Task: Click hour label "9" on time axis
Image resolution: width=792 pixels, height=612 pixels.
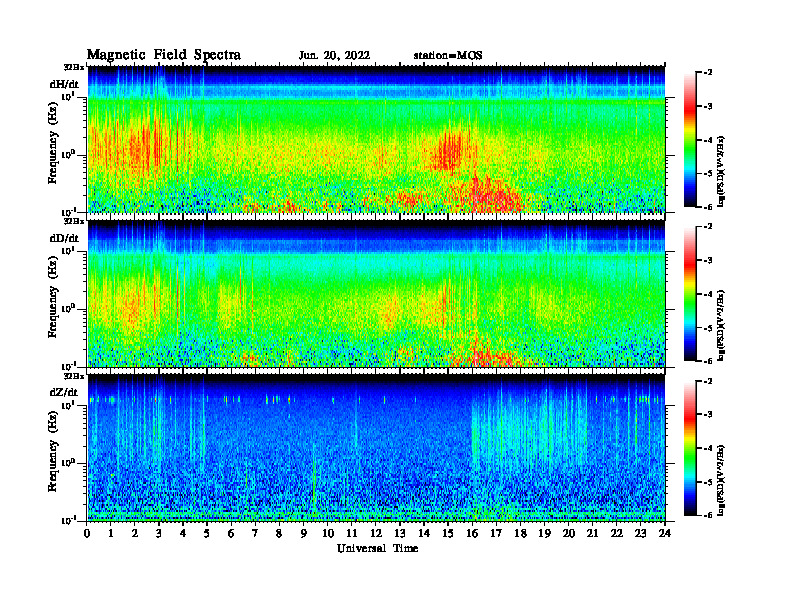Action: click(x=304, y=533)
